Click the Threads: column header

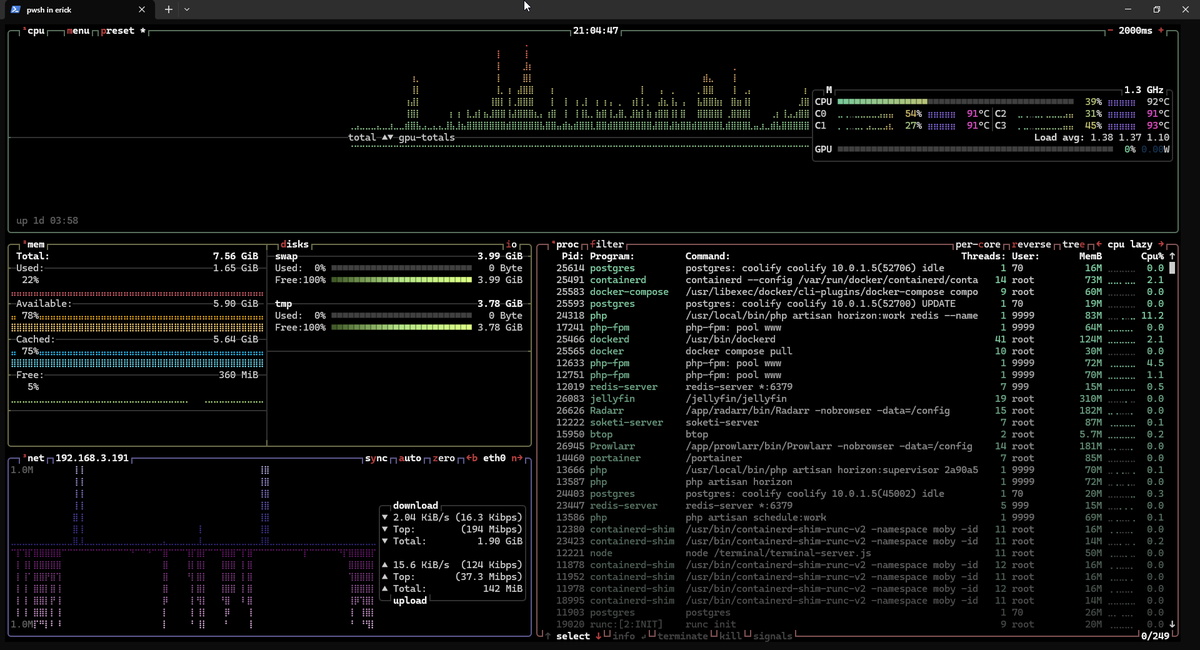982,256
